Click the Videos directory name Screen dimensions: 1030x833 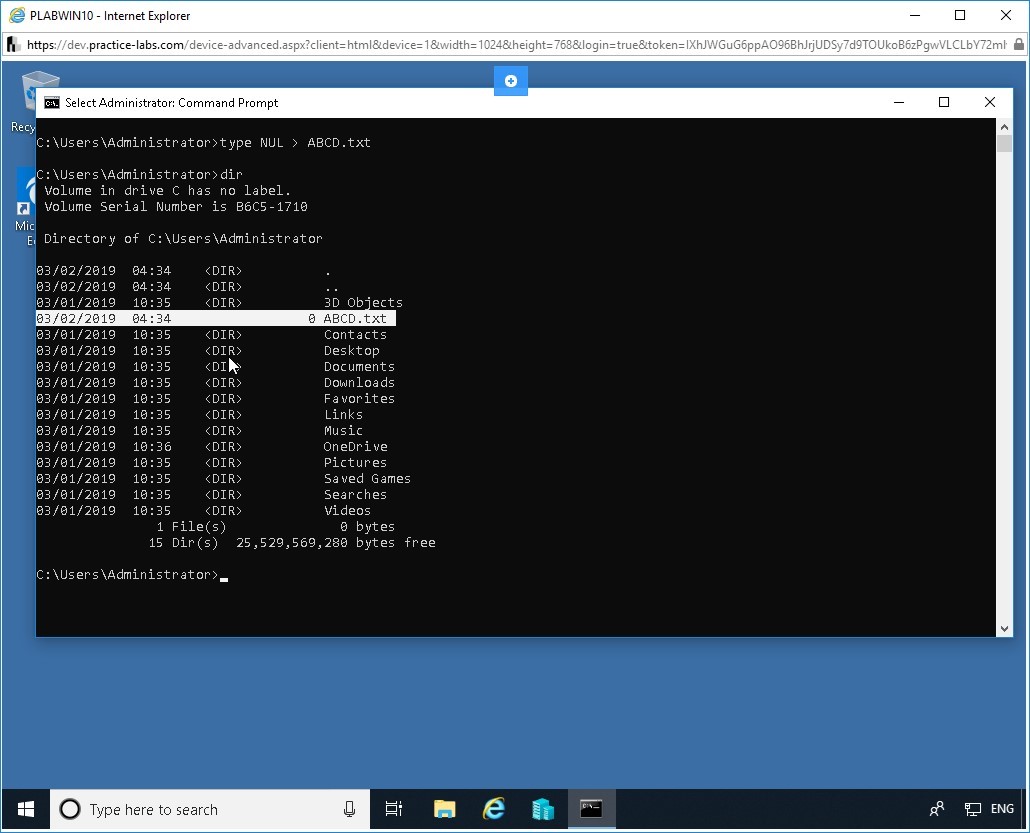point(347,510)
